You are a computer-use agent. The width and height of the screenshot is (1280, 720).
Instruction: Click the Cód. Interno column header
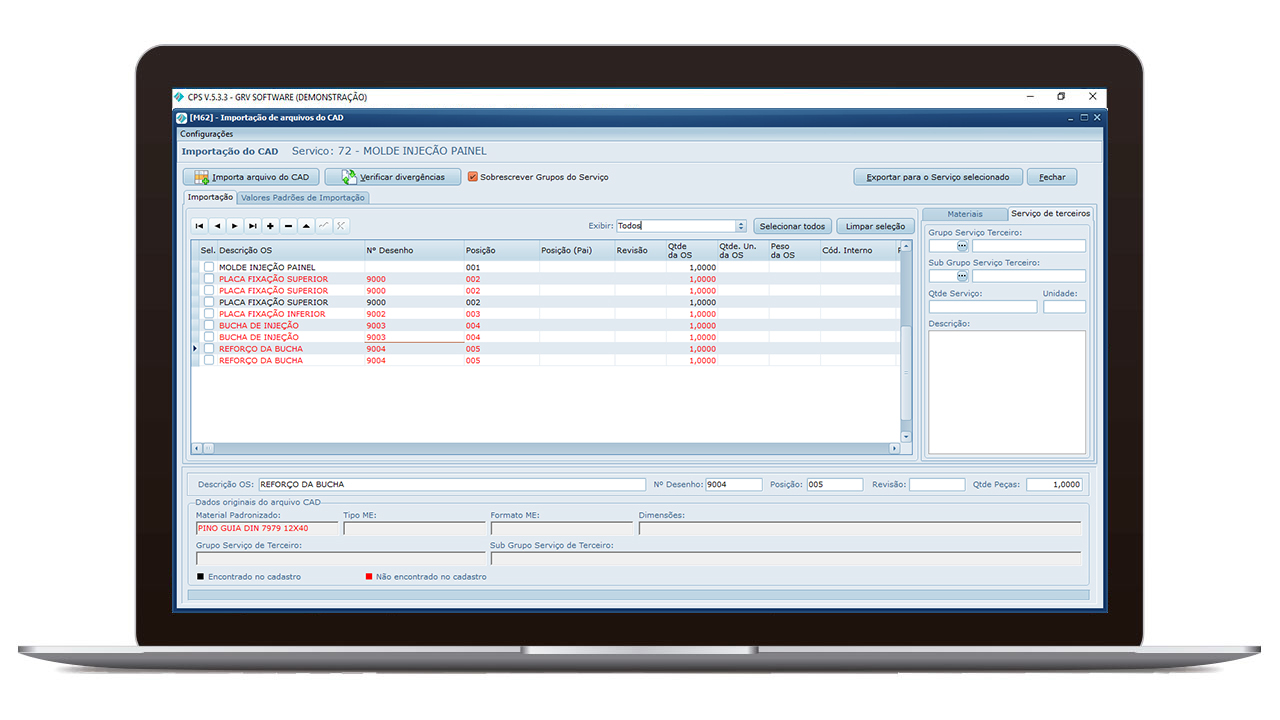(858, 250)
